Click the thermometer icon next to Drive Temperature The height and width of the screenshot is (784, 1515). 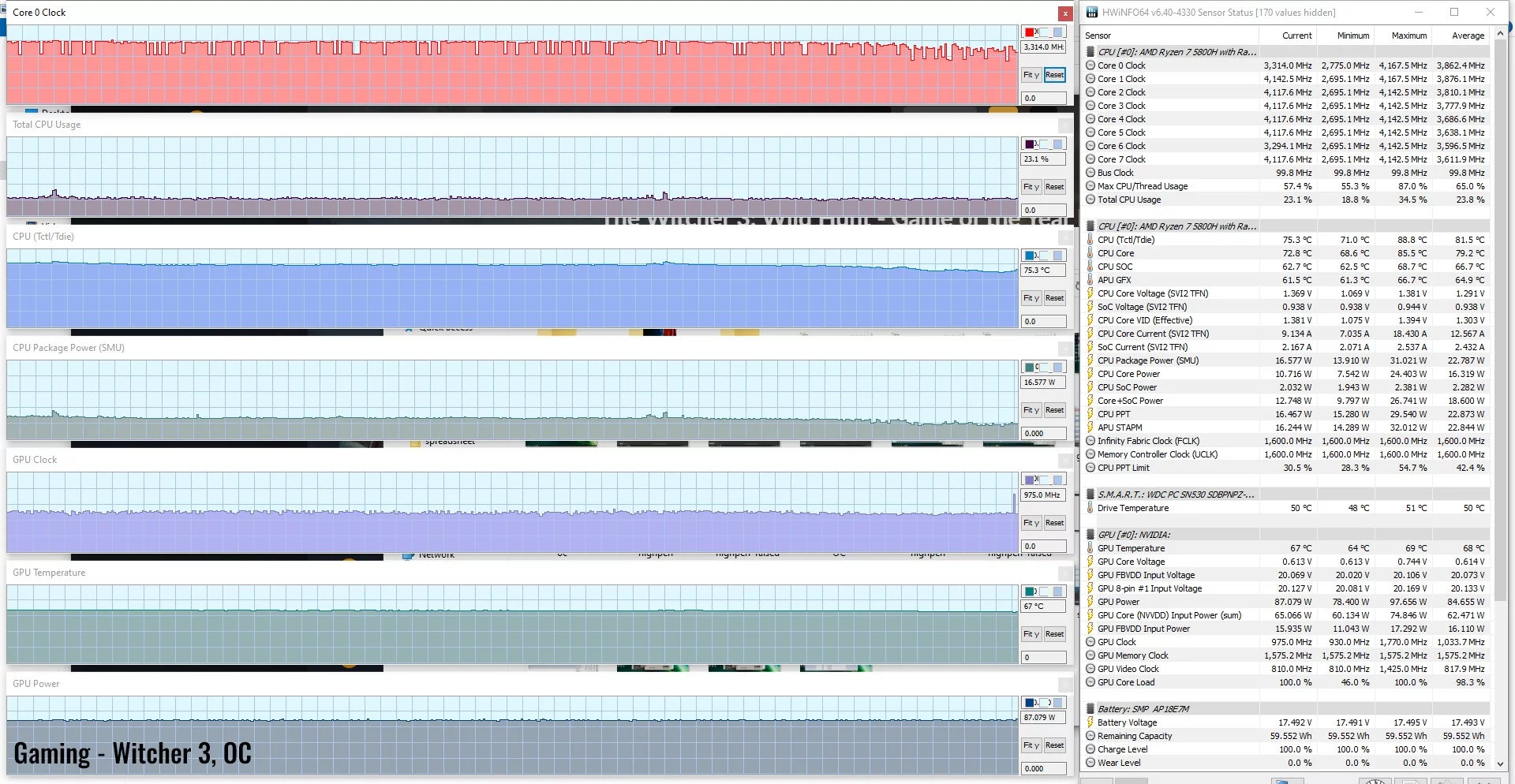[1090, 508]
